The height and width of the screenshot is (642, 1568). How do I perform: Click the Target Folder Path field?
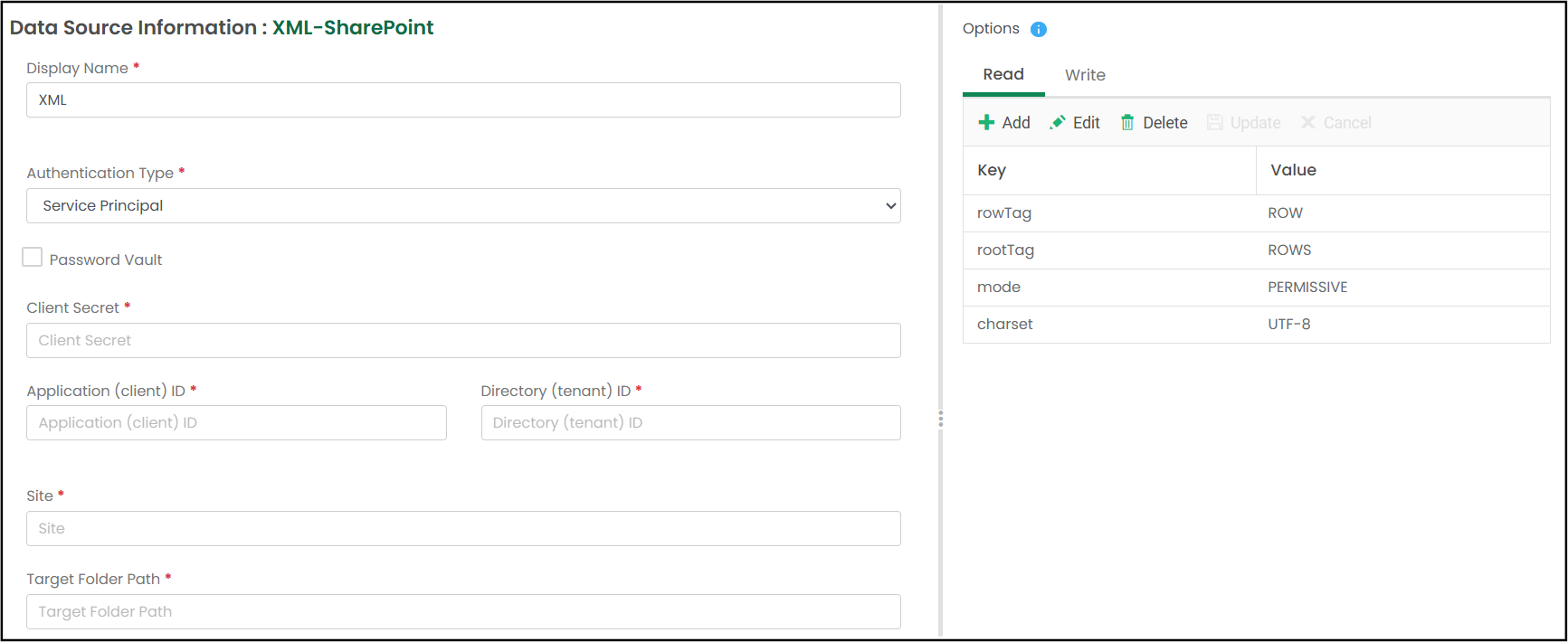click(463, 611)
